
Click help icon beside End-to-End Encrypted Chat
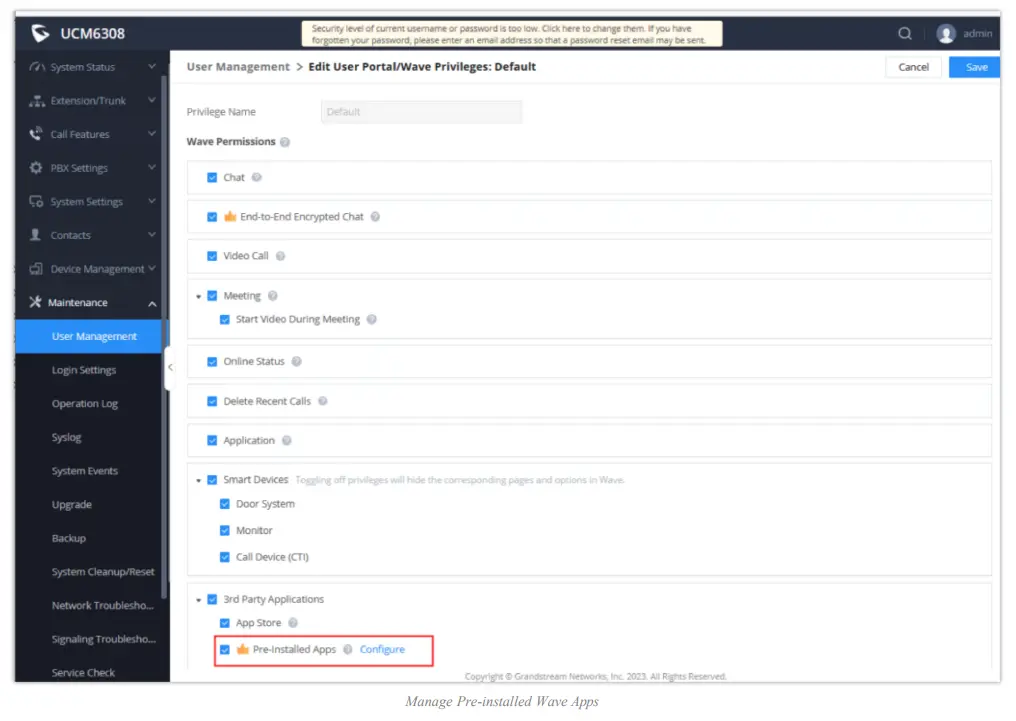pos(375,217)
